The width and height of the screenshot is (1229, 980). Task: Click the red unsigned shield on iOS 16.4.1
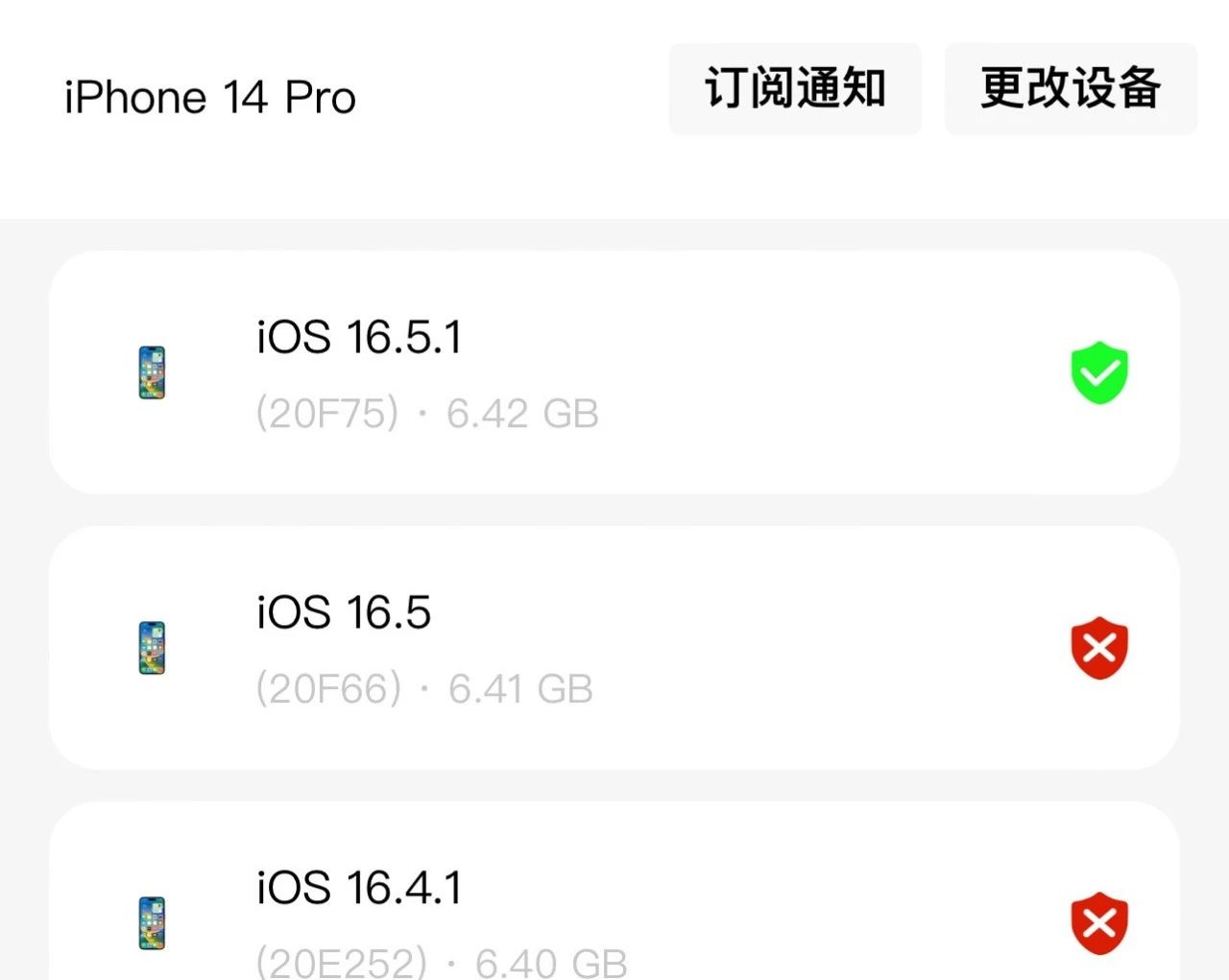coord(1098,921)
